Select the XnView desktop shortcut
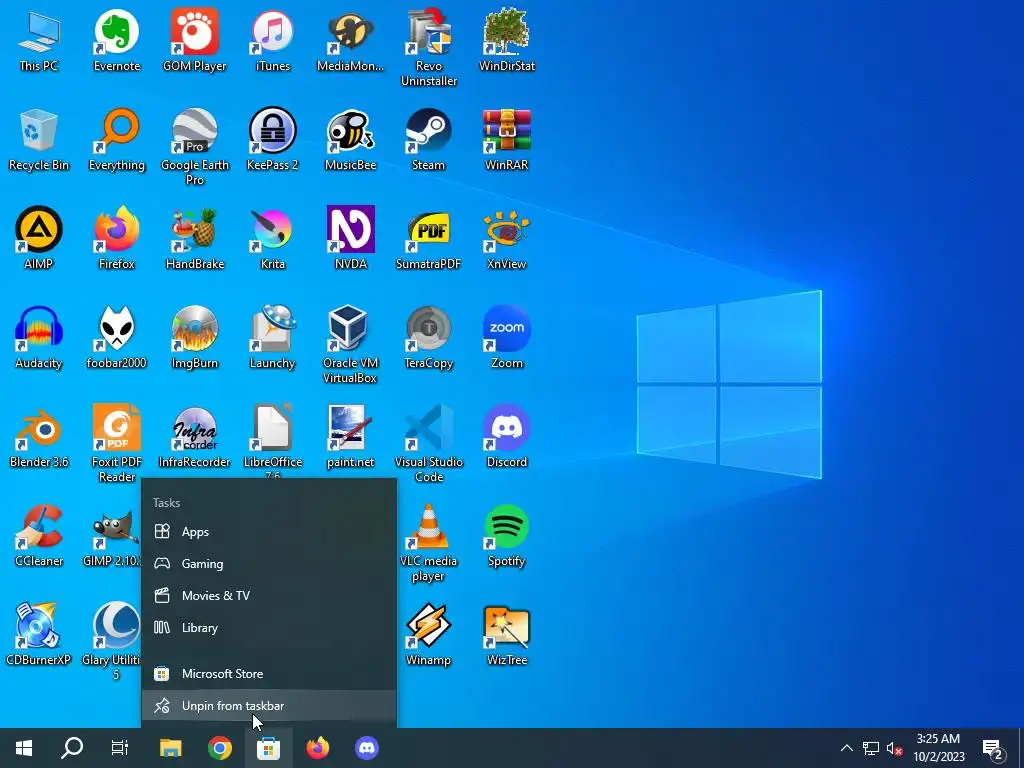The width and height of the screenshot is (1024, 768). click(x=507, y=238)
